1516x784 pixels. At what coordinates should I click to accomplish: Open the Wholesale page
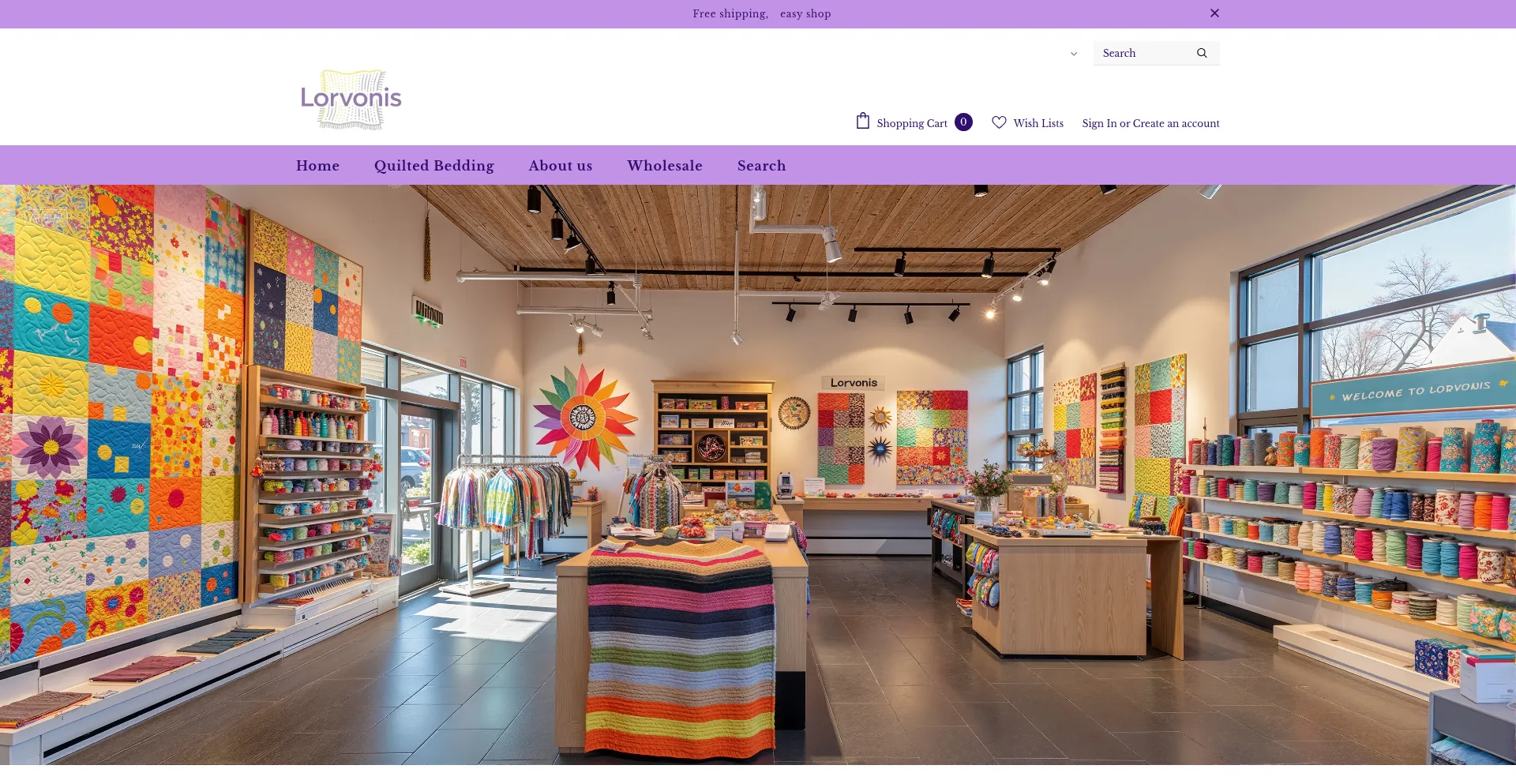665,166
